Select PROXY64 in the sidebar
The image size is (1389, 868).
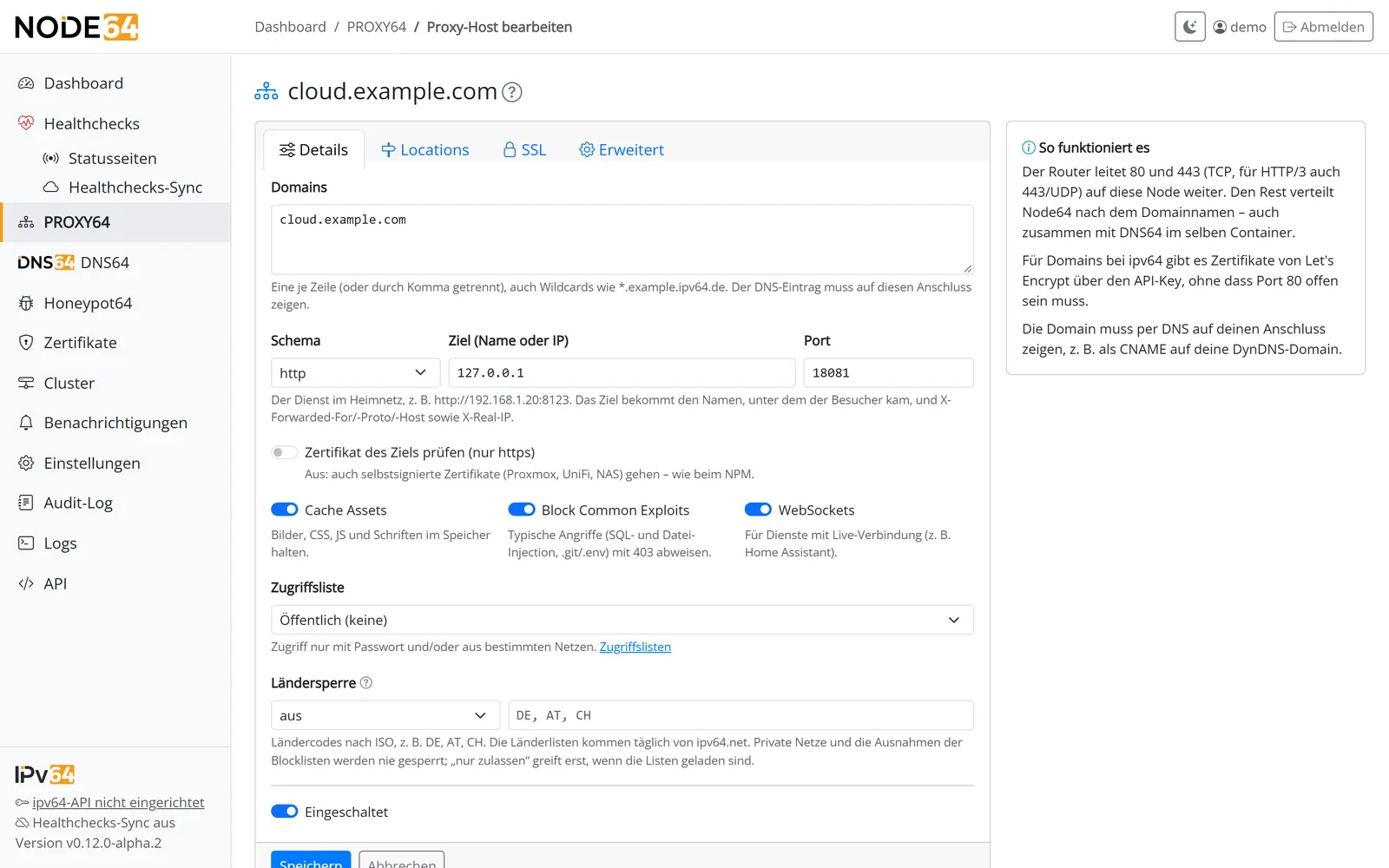(115, 222)
